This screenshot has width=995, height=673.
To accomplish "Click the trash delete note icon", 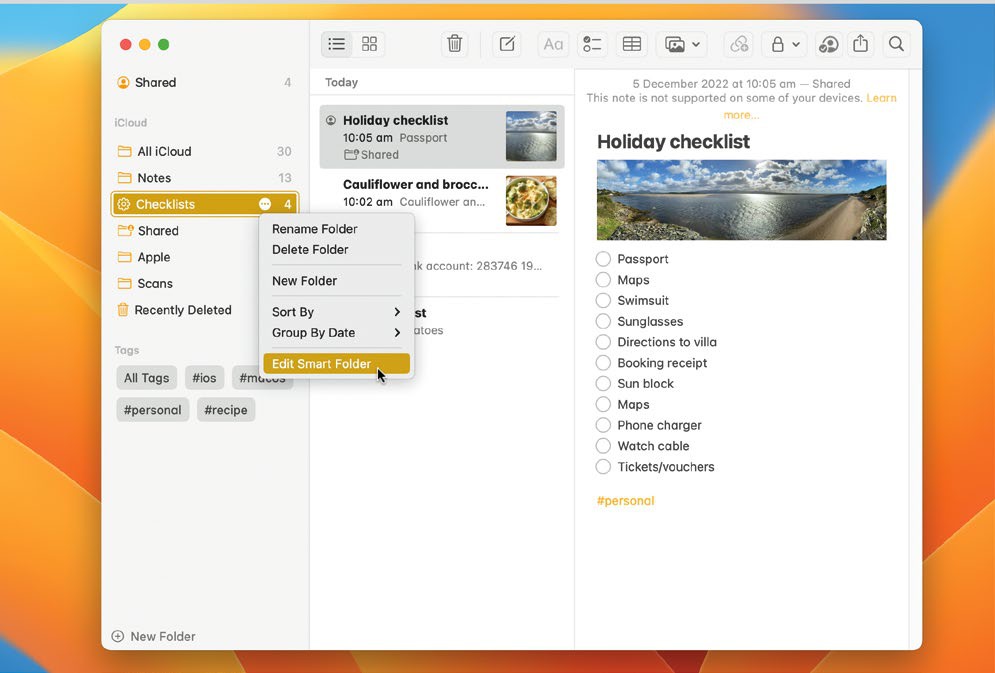I will pyautogui.click(x=454, y=44).
